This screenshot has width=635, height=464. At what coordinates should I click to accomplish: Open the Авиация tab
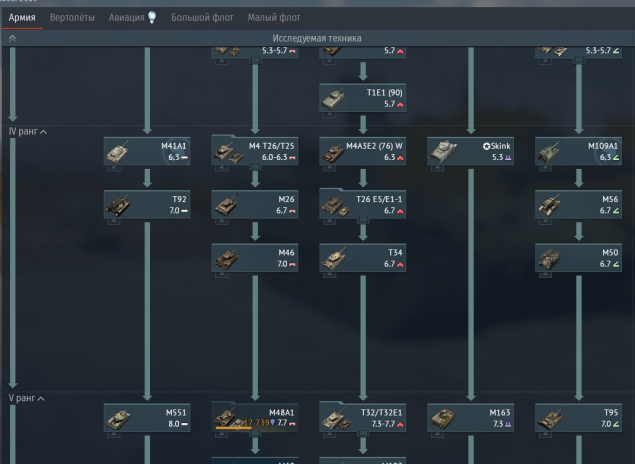click(126, 18)
